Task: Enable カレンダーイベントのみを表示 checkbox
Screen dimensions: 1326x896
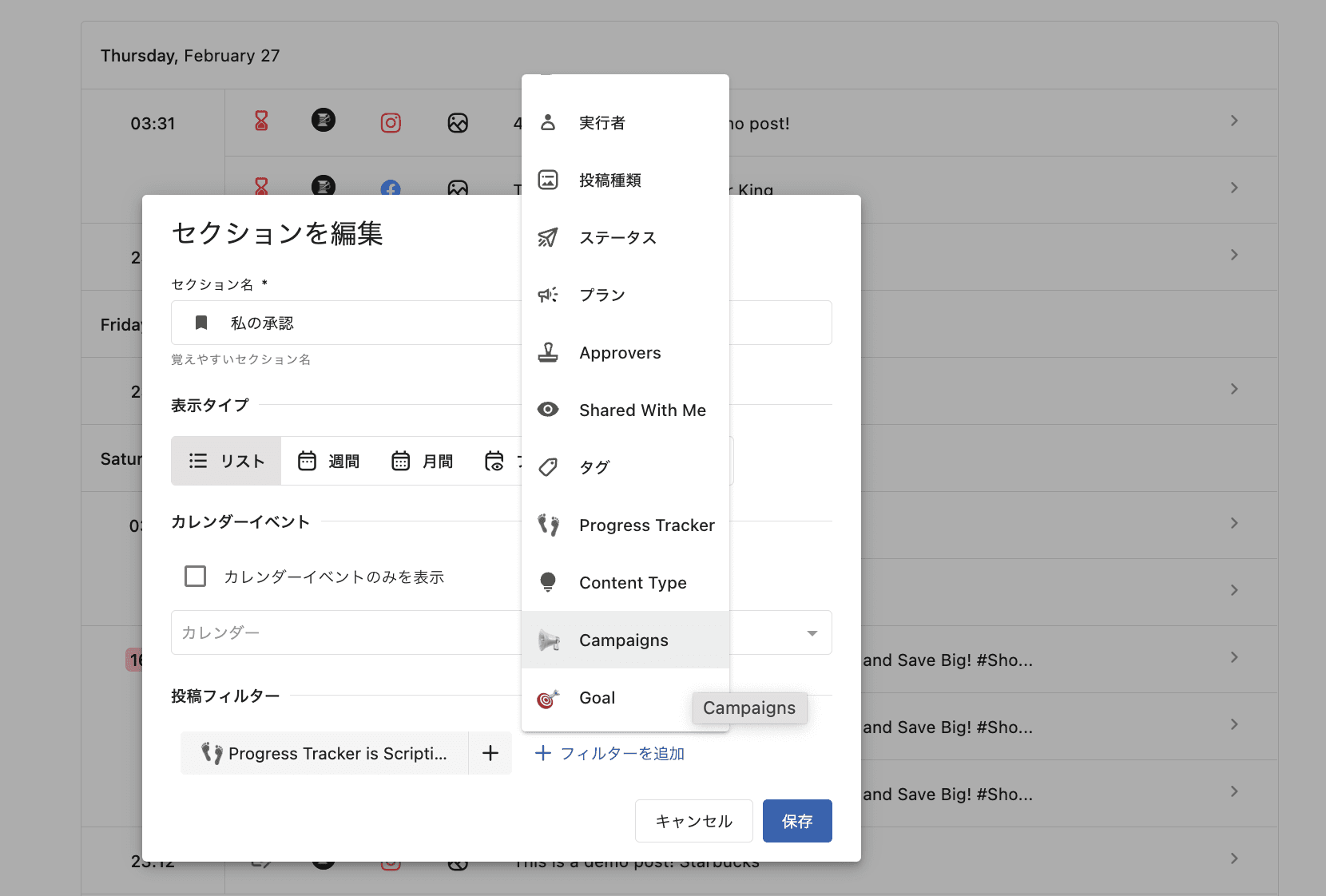Action: point(196,577)
